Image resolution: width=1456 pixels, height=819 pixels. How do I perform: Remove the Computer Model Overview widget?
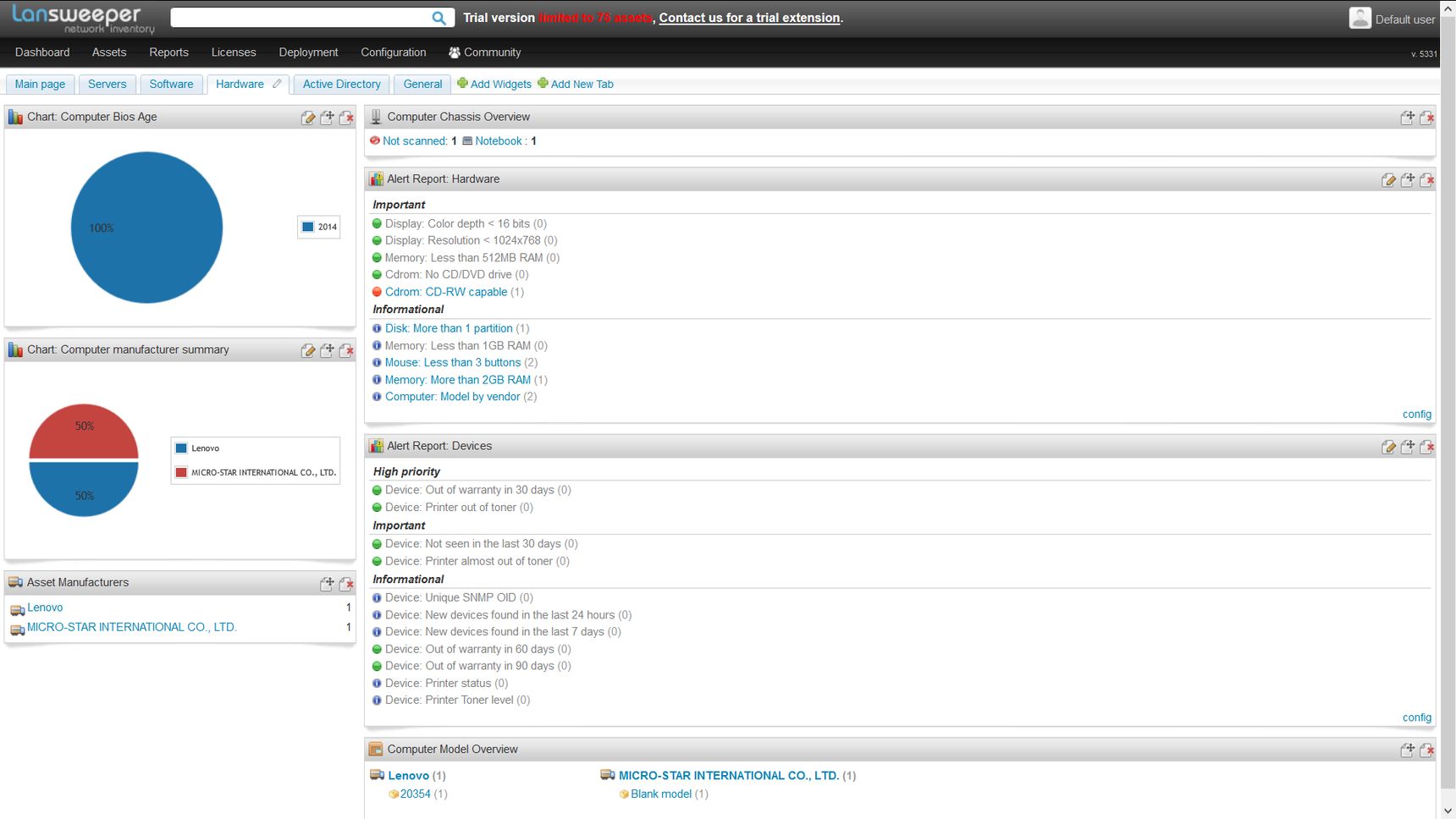pos(1426,750)
